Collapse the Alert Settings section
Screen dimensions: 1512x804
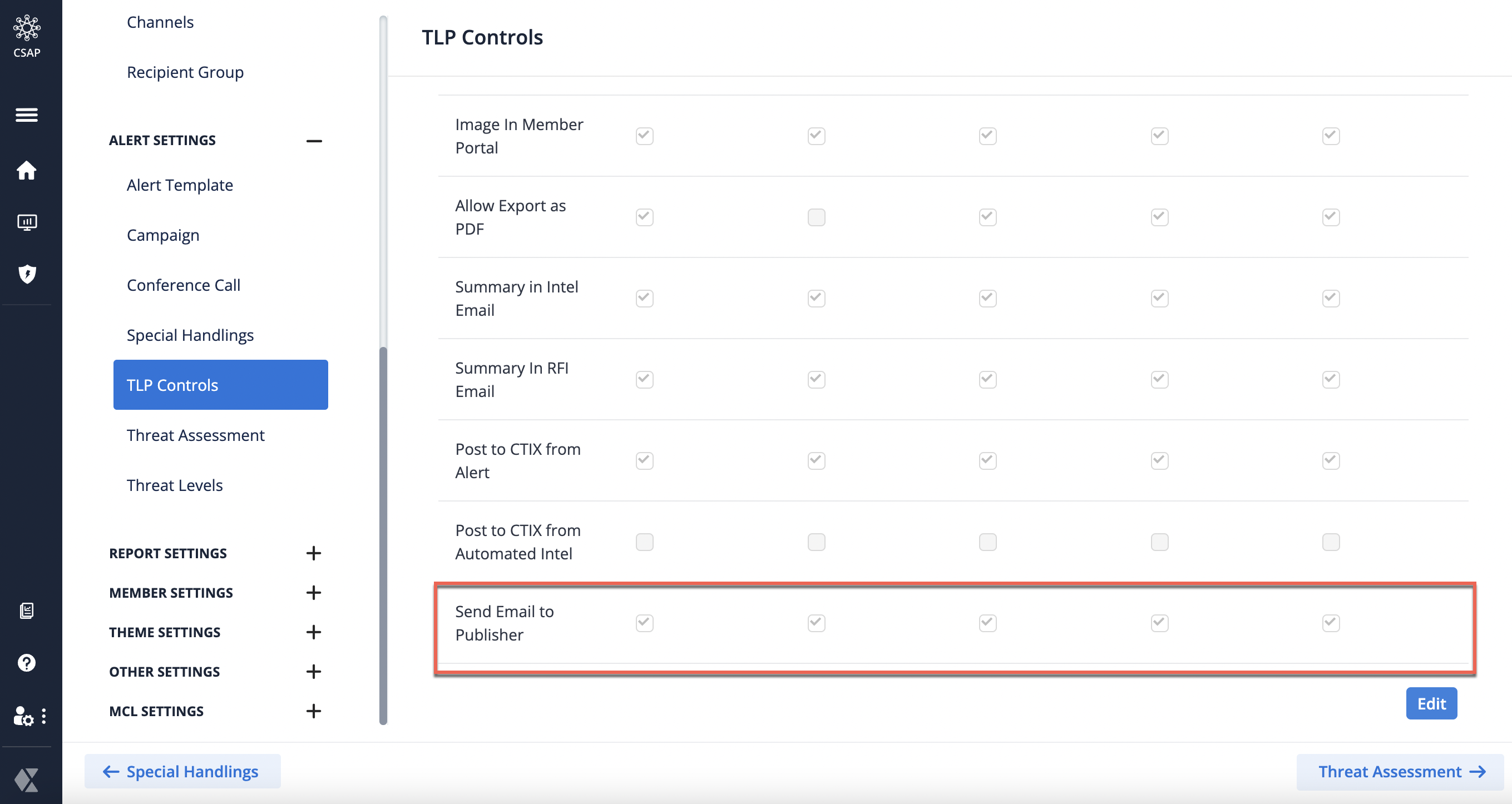314,141
